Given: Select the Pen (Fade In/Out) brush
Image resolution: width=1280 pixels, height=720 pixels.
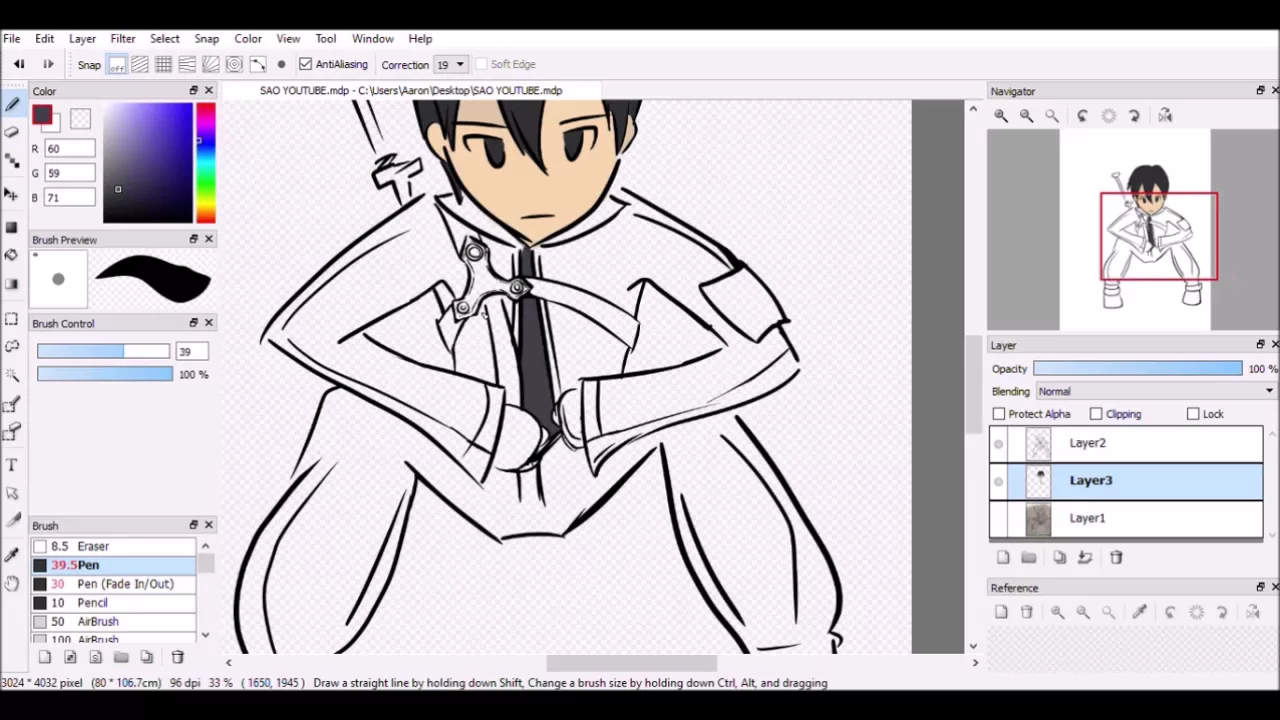Looking at the screenshot, I should click(113, 584).
